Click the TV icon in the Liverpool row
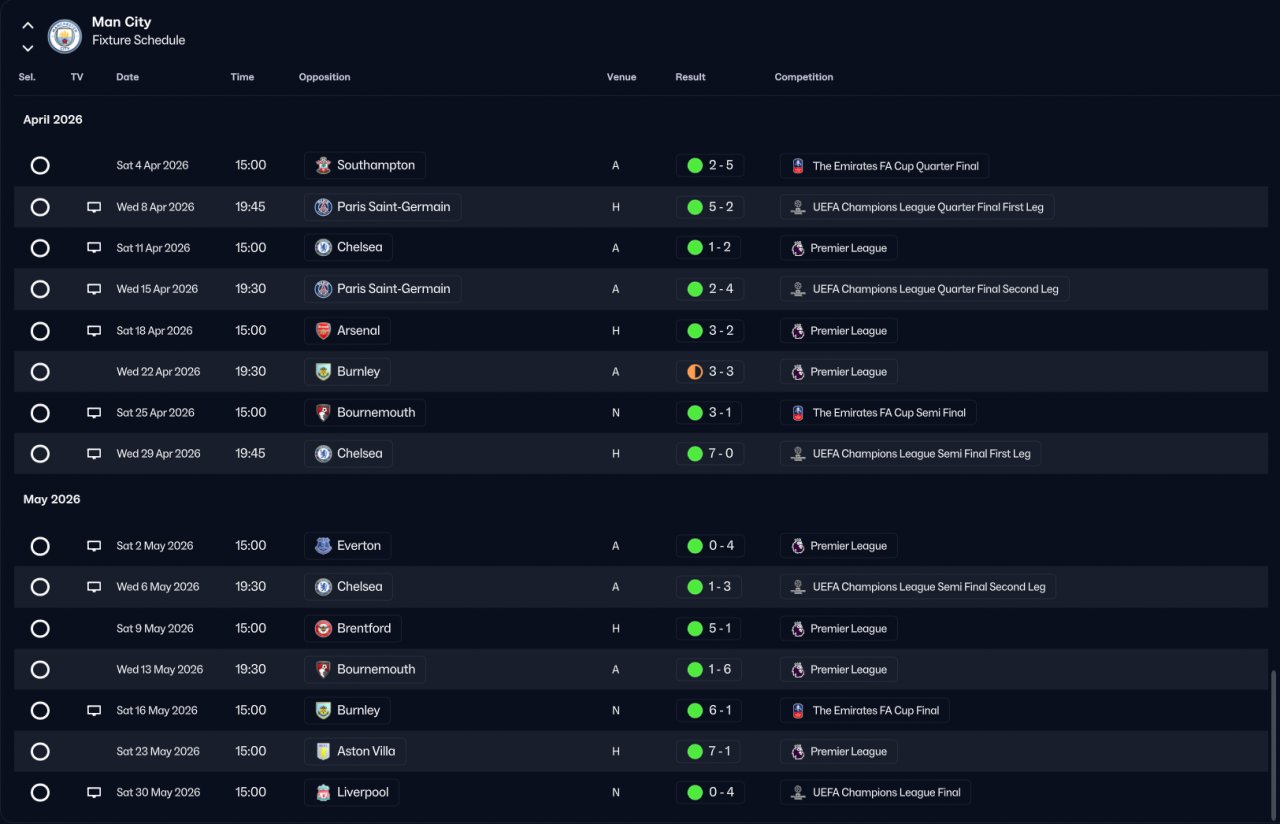The image size is (1280, 824). [94, 793]
